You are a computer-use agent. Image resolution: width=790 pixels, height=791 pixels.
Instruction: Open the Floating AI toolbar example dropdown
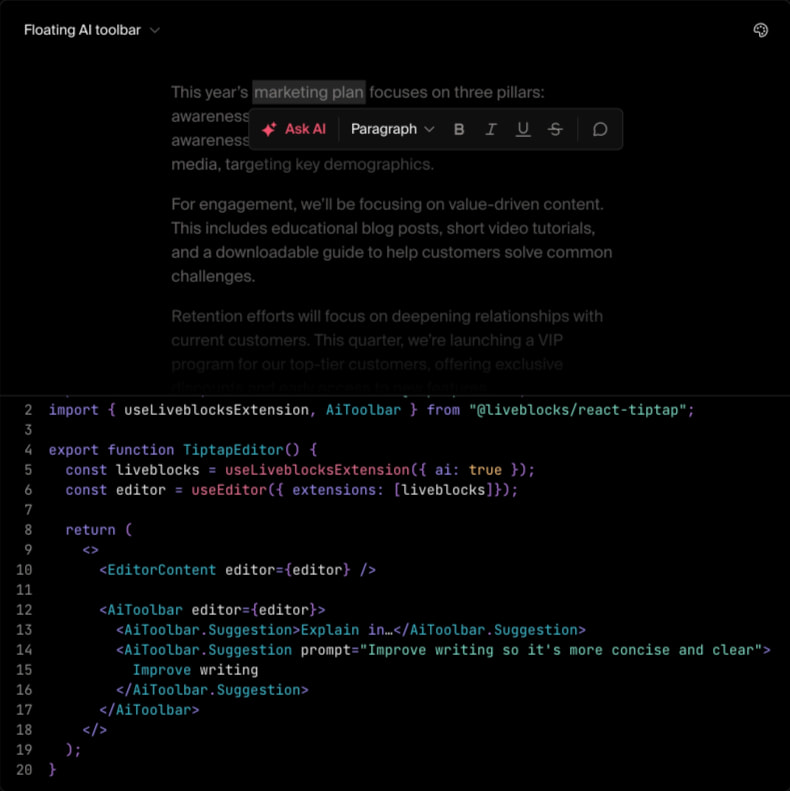pos(92,30)
